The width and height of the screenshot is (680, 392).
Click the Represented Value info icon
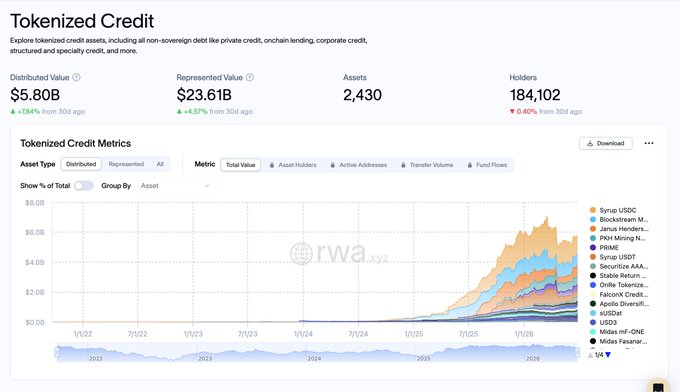point(250,78)
